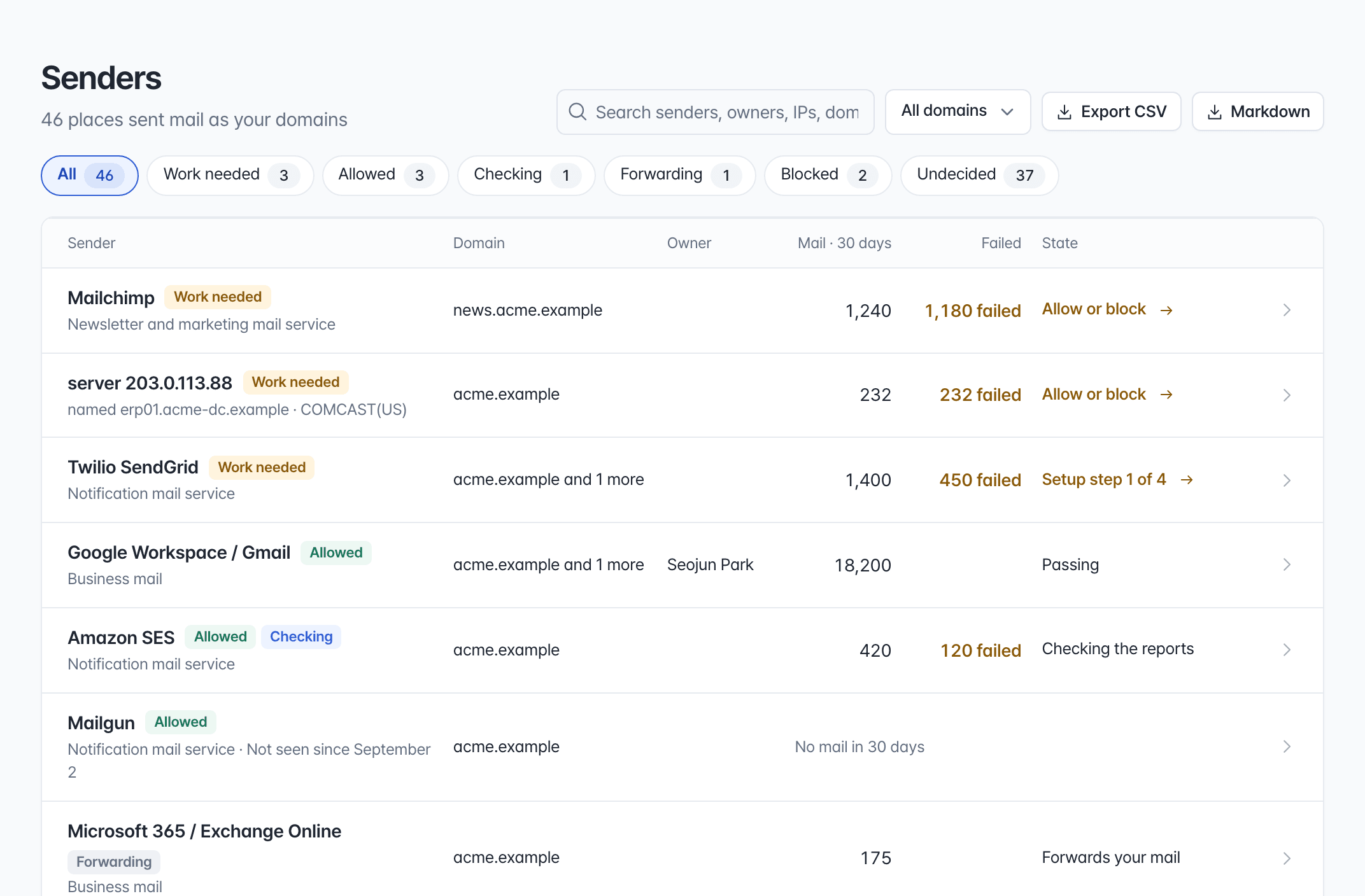Expand the Amazon SES row chevron

click(x=1287, y=650)
